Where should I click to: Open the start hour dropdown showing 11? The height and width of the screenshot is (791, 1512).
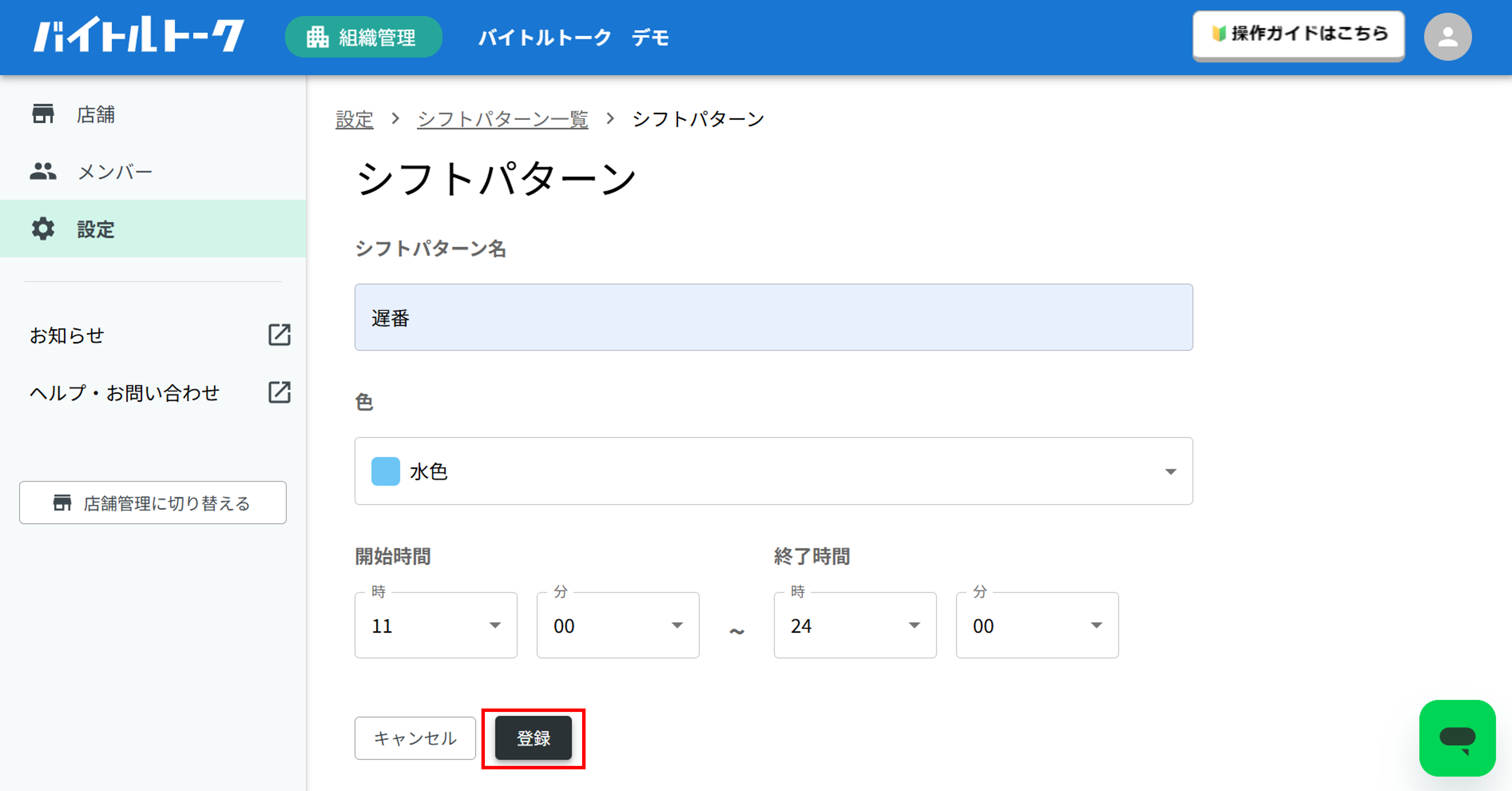(436, 625)
